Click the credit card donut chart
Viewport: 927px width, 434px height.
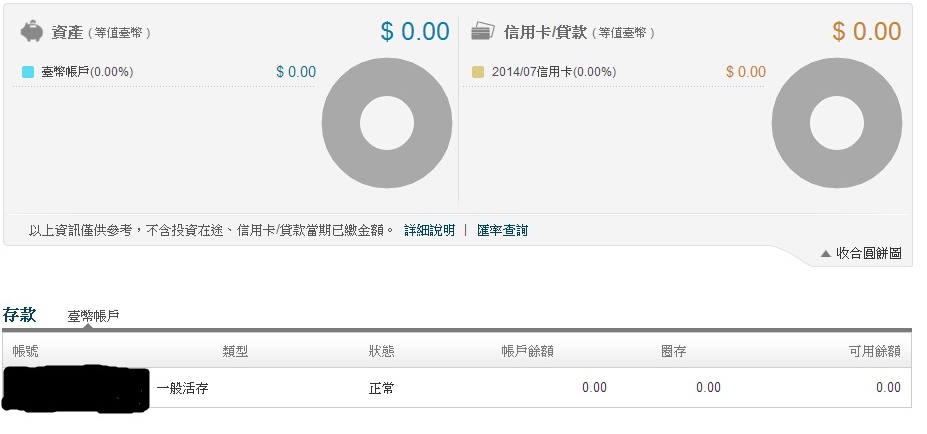(837, 123)
